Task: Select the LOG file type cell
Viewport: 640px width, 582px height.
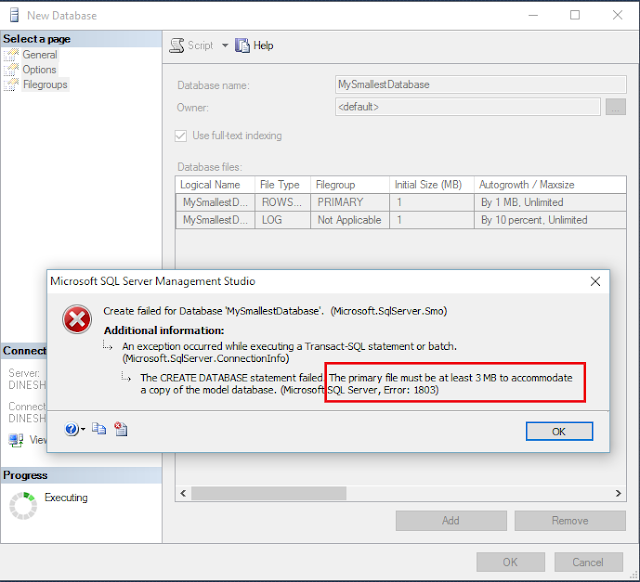Action: 282,220
